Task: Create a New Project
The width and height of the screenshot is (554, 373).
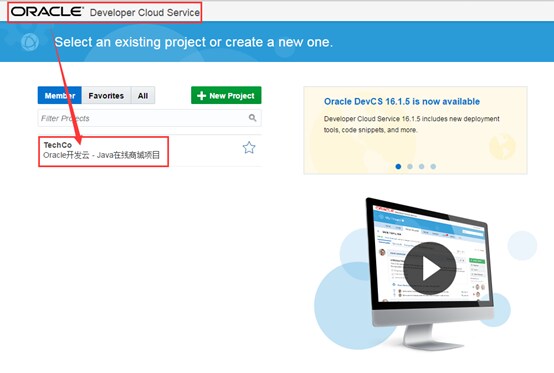Action: [x=226, y=95]
